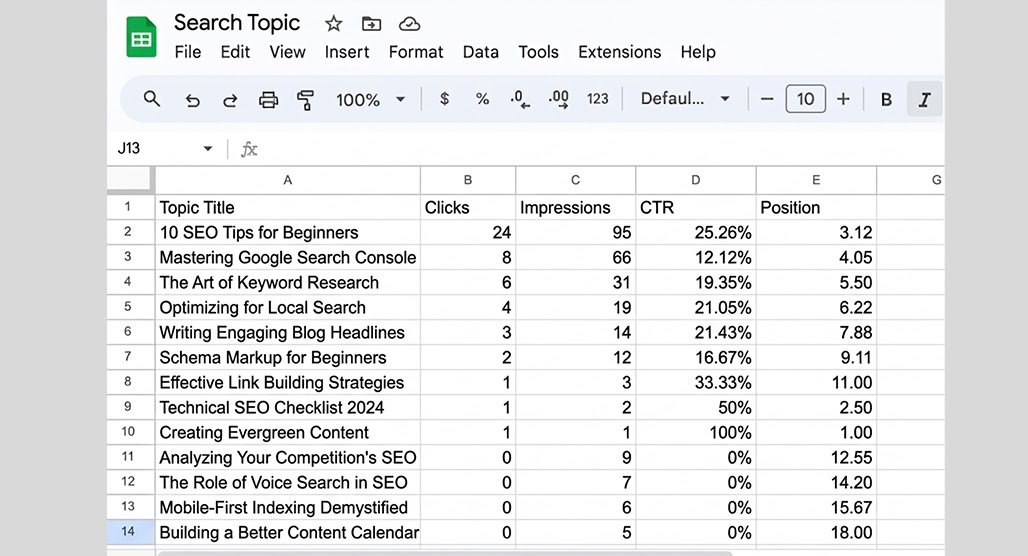Image resolution: width=1028 pixels, height=556 pixels.
Task: Print the spreadsheet
Action: 268,100
